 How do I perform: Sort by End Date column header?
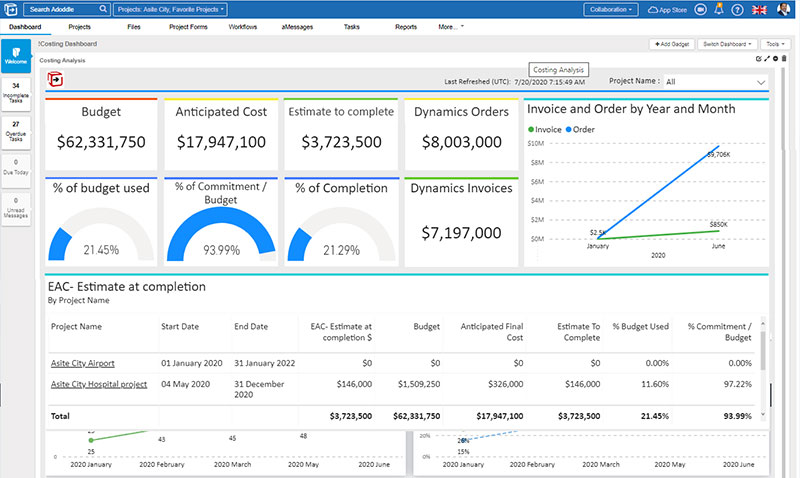(x=251, y=326)
